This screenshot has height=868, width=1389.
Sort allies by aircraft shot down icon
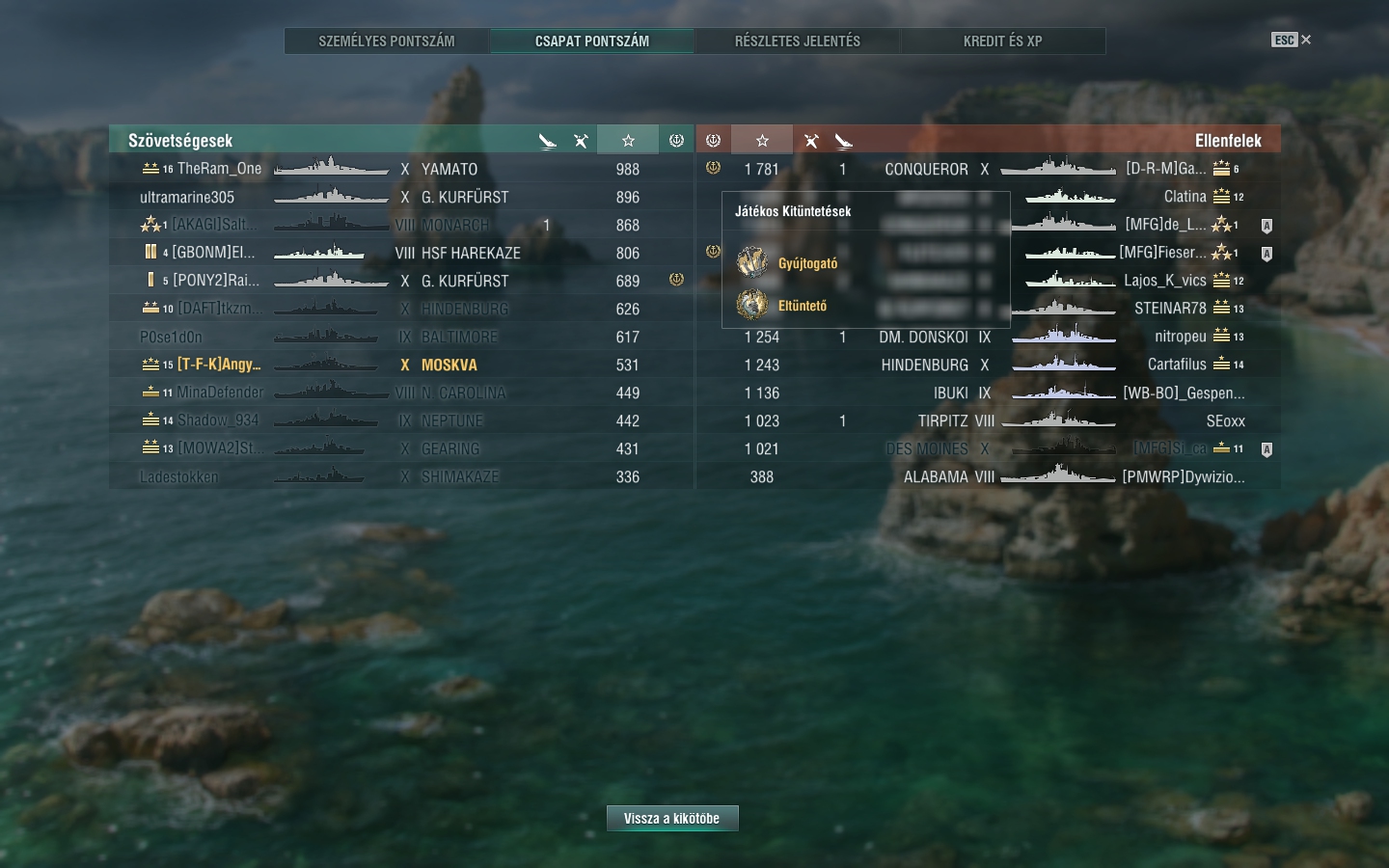pyautogui.click(x=581, y=141)
